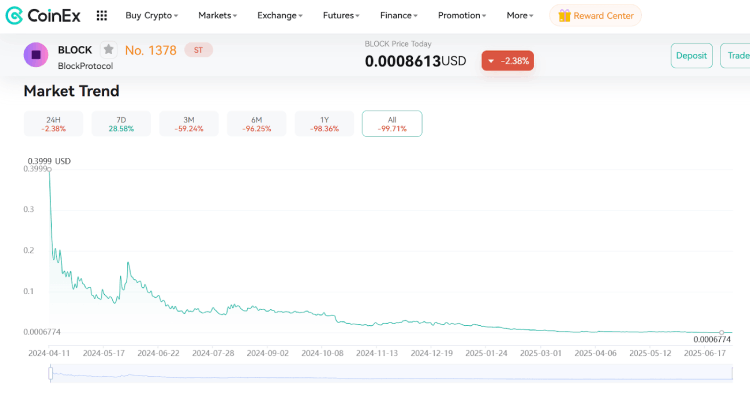Click the 0.3999 peak point on chart
Viewport: 750px width, 415px height.
coord(49,169)
